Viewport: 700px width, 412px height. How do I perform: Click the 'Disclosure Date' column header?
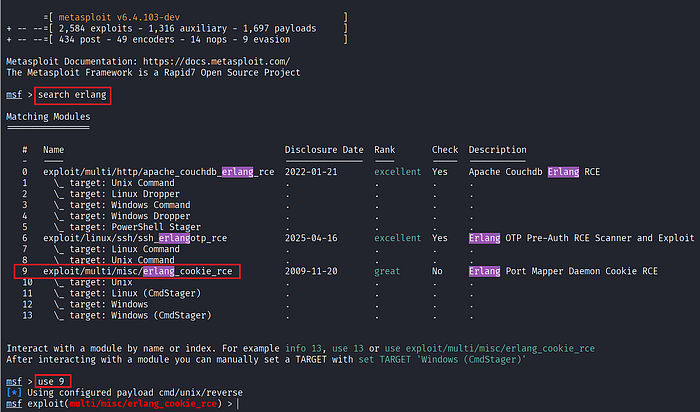click(324, 150)
